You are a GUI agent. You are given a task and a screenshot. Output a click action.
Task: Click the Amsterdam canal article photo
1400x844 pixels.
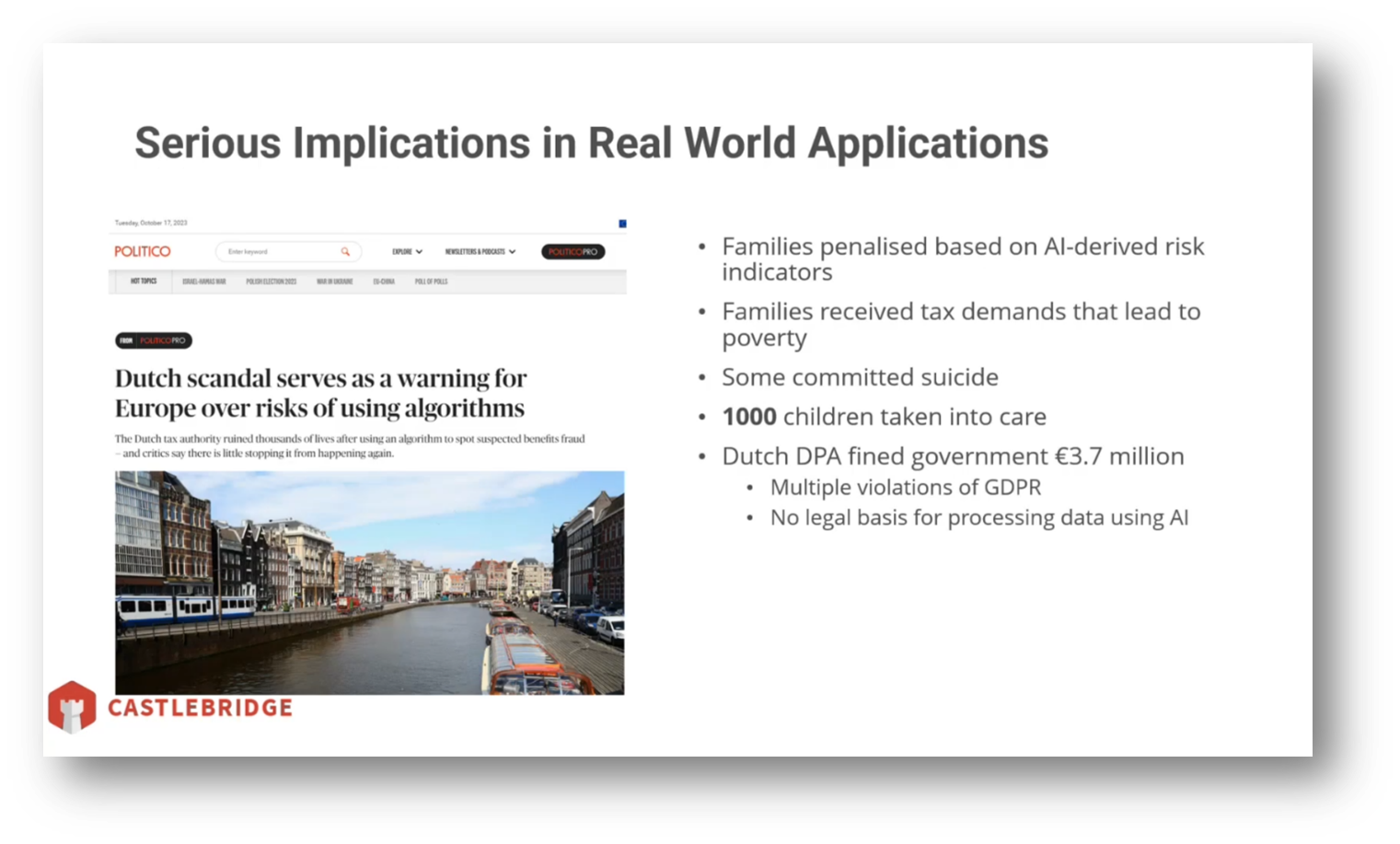pyautogui.click(x=369, y=583)
